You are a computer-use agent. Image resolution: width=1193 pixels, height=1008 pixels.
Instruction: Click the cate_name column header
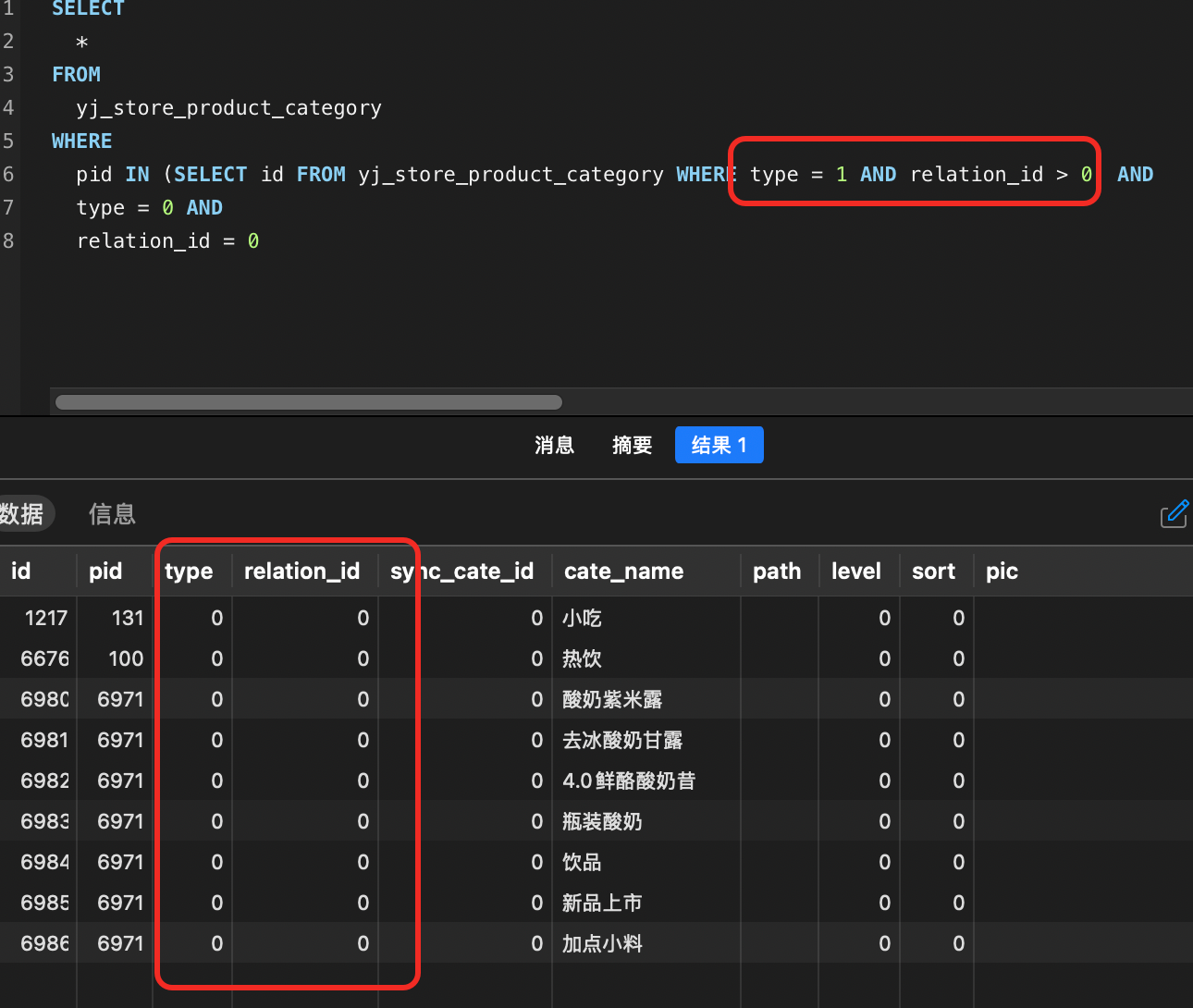coord(624,571)
